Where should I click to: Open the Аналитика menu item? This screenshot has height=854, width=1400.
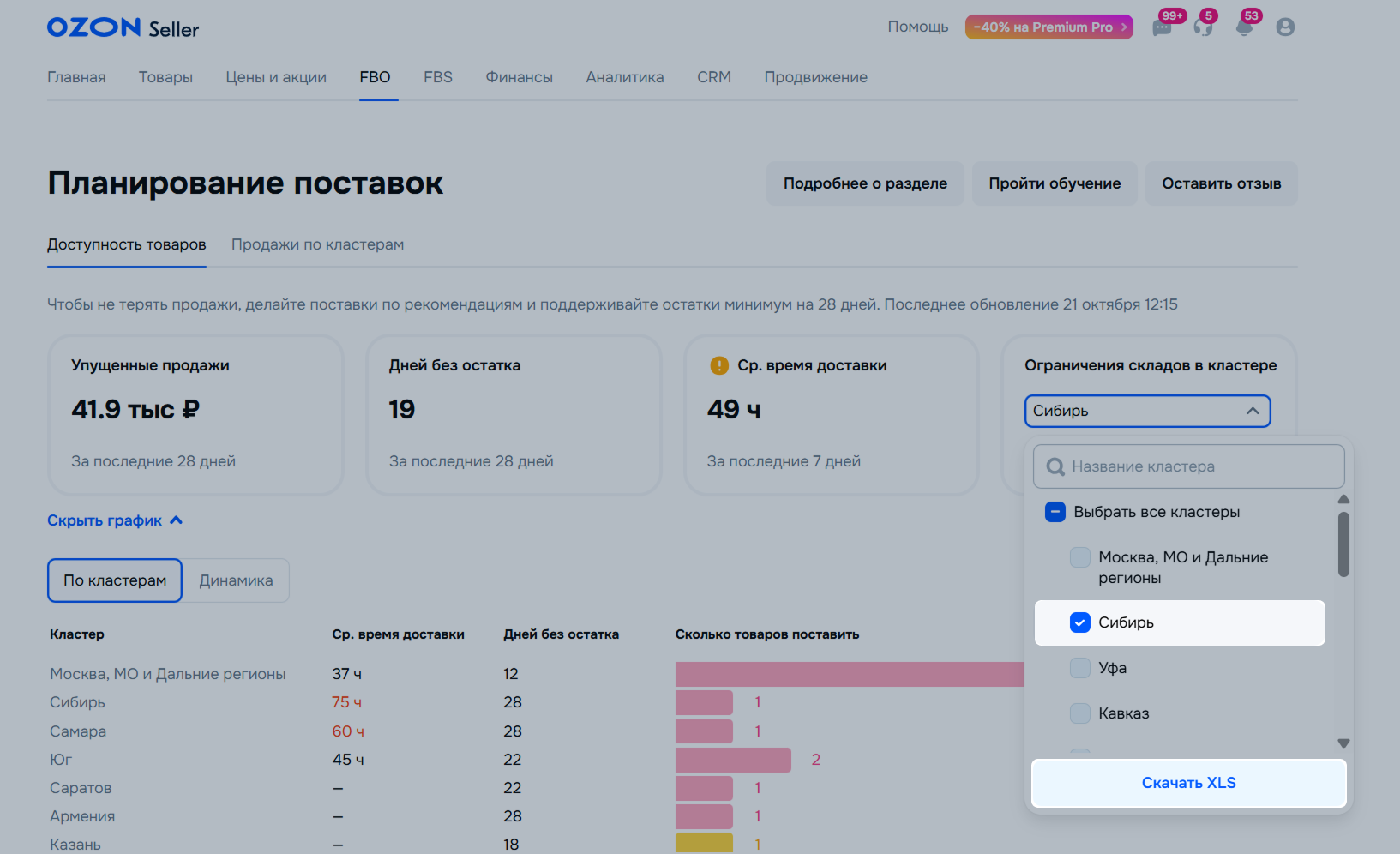pyautogui.click(x=624, y=77)
